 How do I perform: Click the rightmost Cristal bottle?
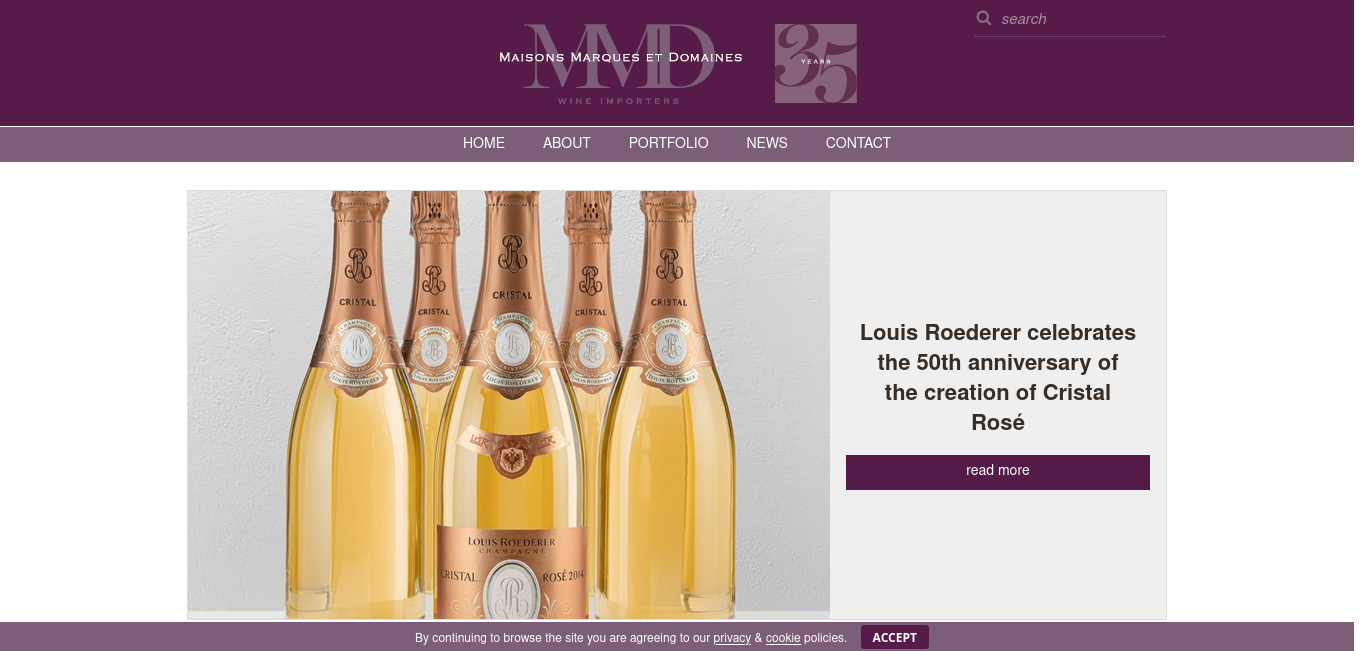click(667, 405)
